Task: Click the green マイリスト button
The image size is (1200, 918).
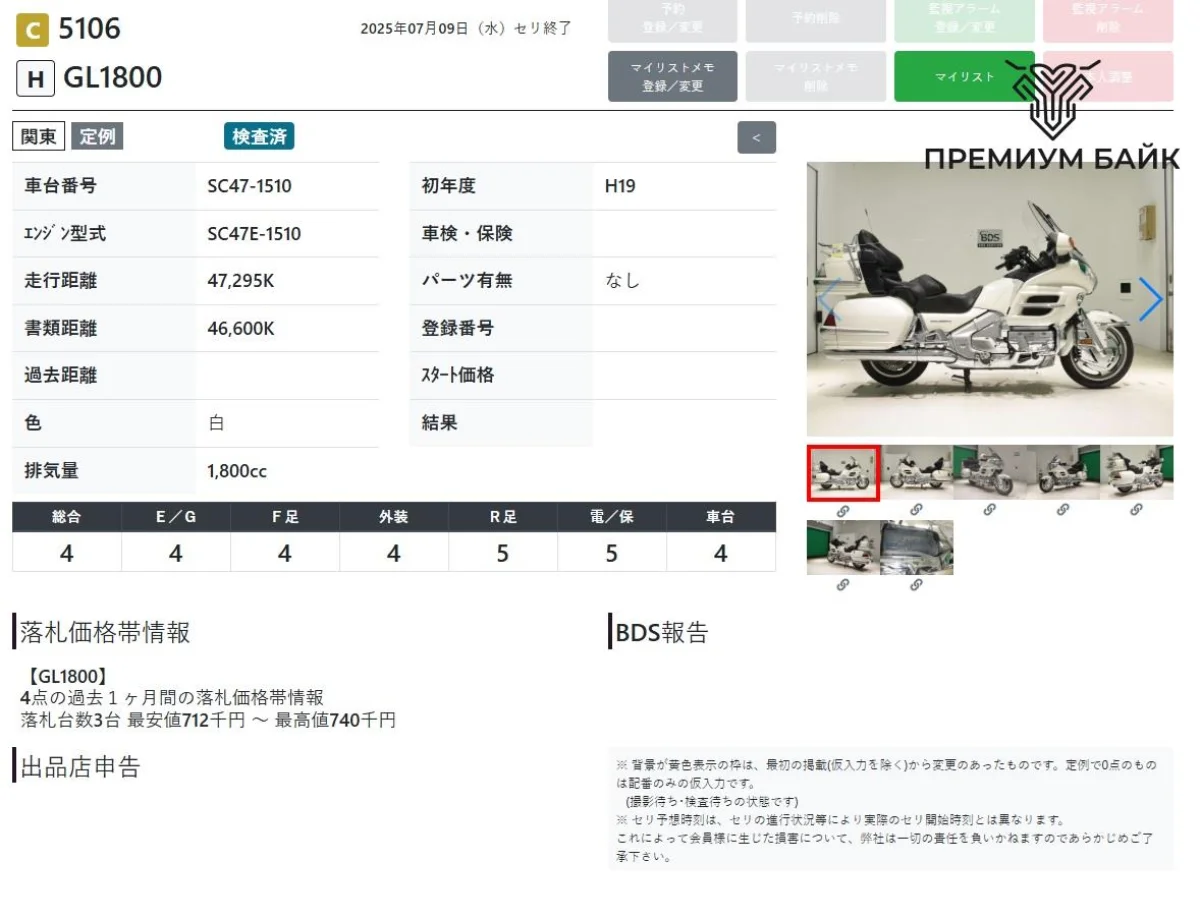Action: pyautogui.click(x=964, y=77)
